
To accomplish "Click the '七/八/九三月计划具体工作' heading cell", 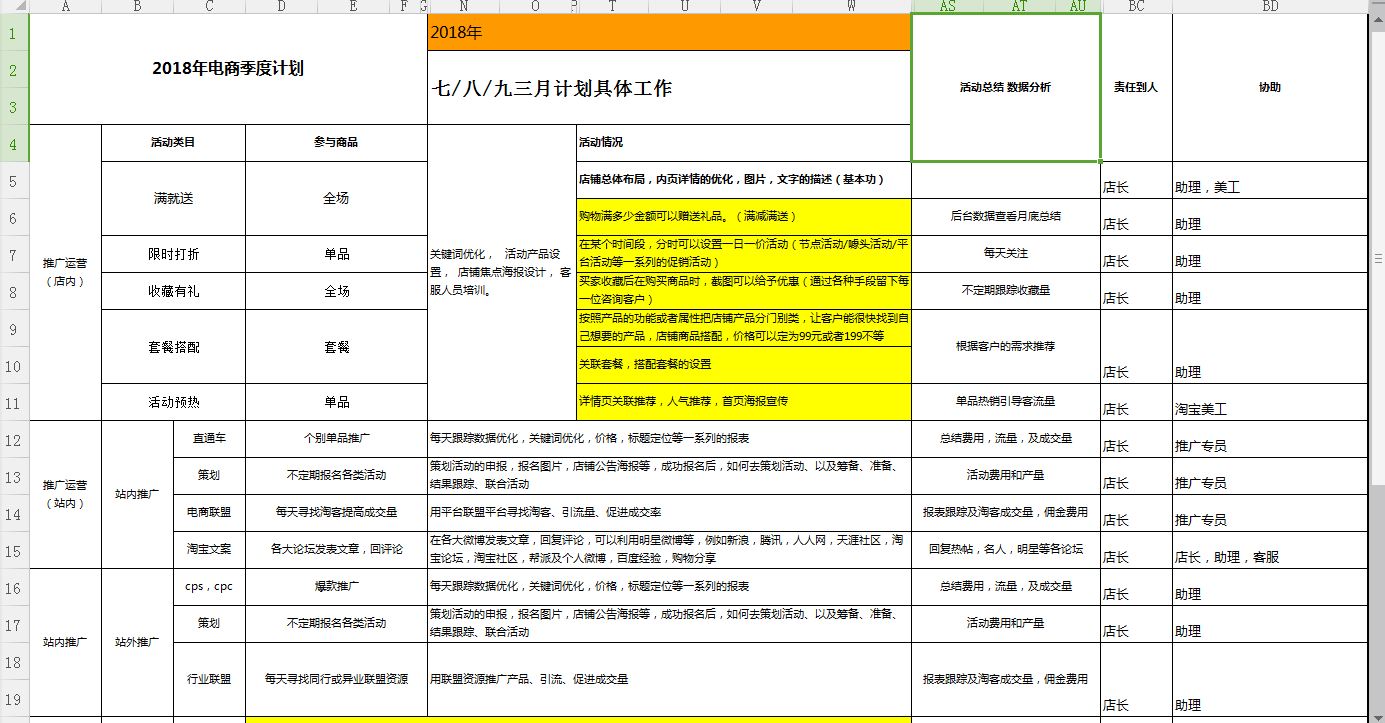I will [x=669, y=88].
